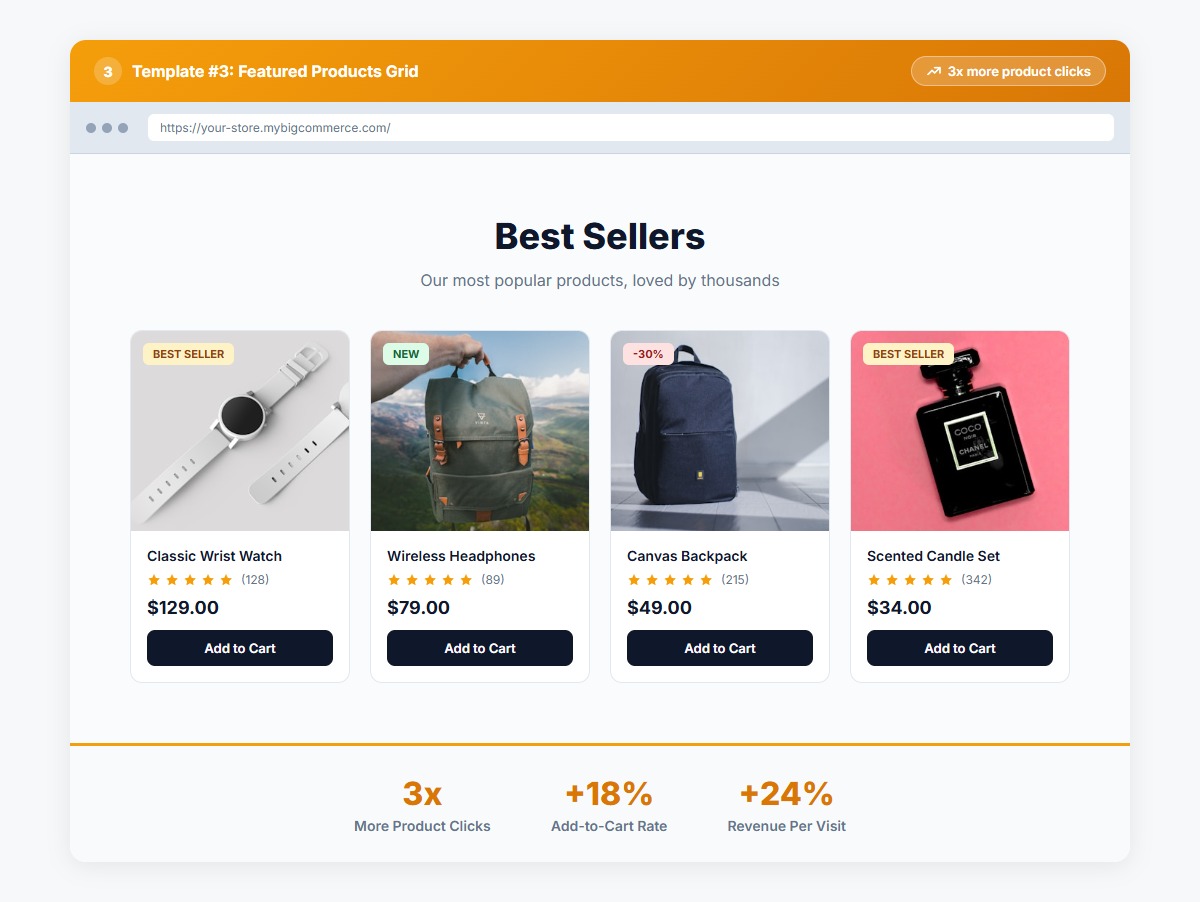Click the trending-arrow icon in the orange header badge
Image resolution: width=1200 pixels, height=902 pixels.
933,71
